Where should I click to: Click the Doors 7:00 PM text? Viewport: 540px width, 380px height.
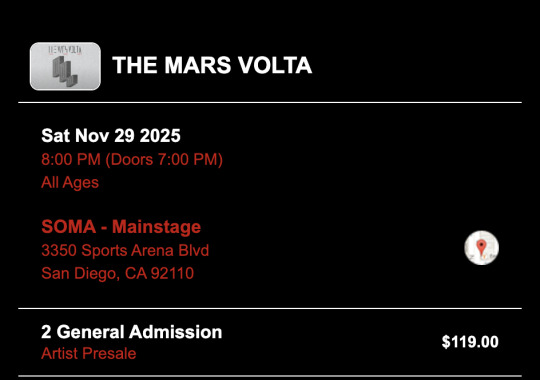click(x=164, y=160)
